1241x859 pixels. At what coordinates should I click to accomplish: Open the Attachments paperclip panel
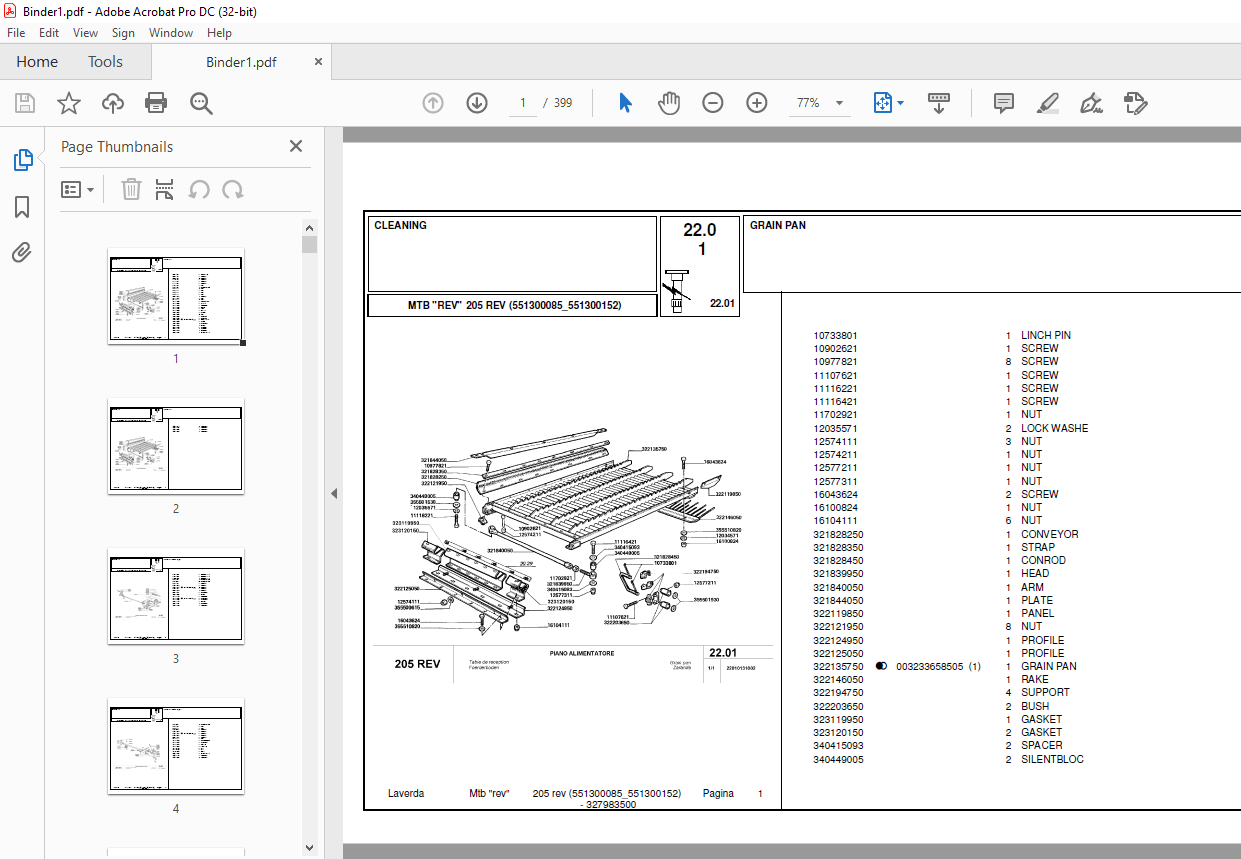pyautogui.click(x=22, y=253)
